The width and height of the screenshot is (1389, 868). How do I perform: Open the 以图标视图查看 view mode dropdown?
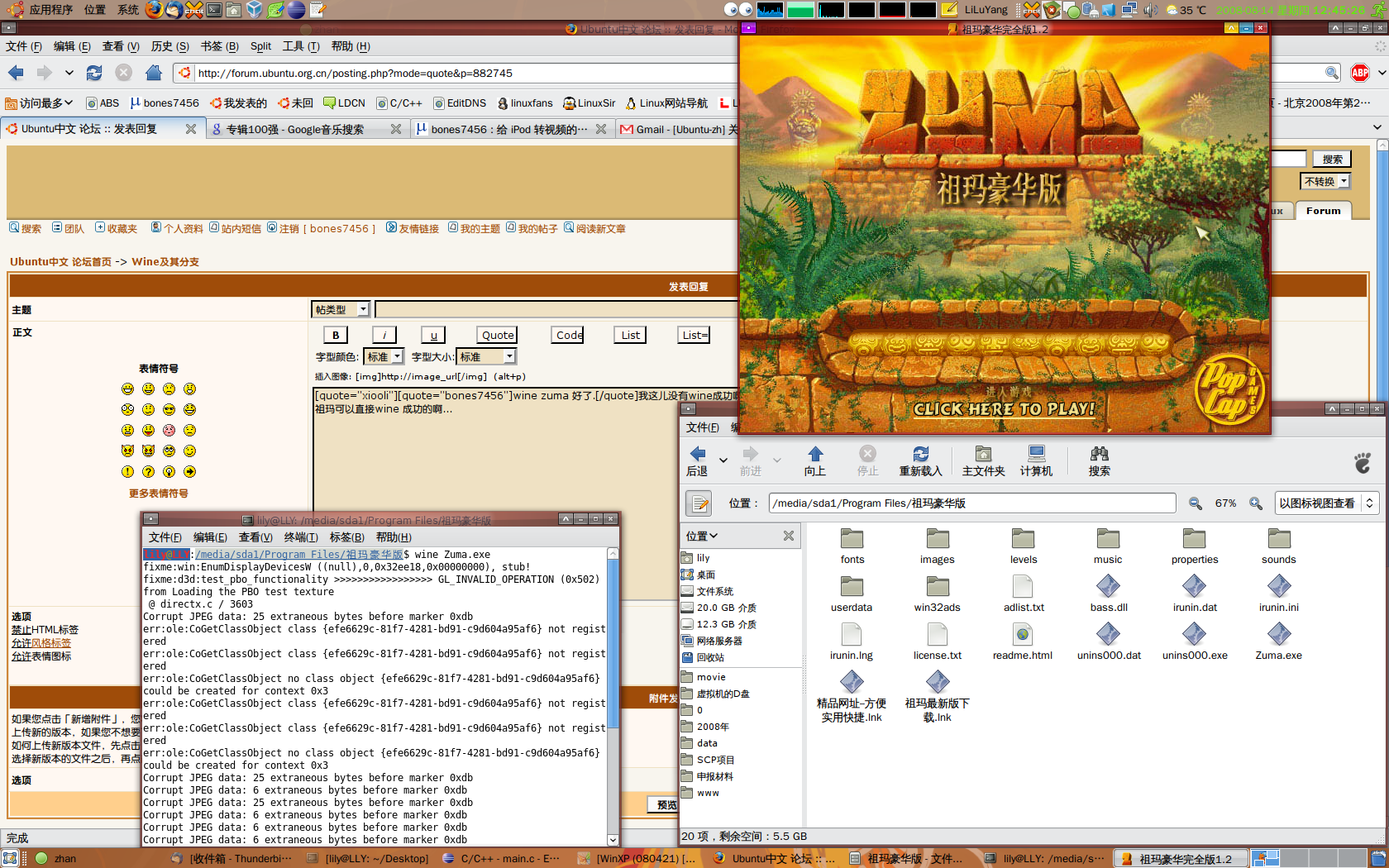click(1327, 503)
